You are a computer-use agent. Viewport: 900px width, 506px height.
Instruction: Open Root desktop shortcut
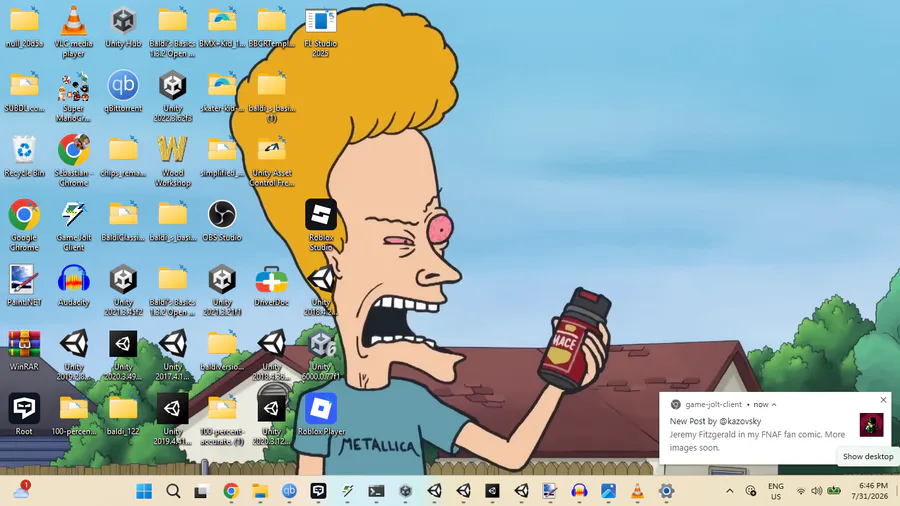tap(24, 414)
